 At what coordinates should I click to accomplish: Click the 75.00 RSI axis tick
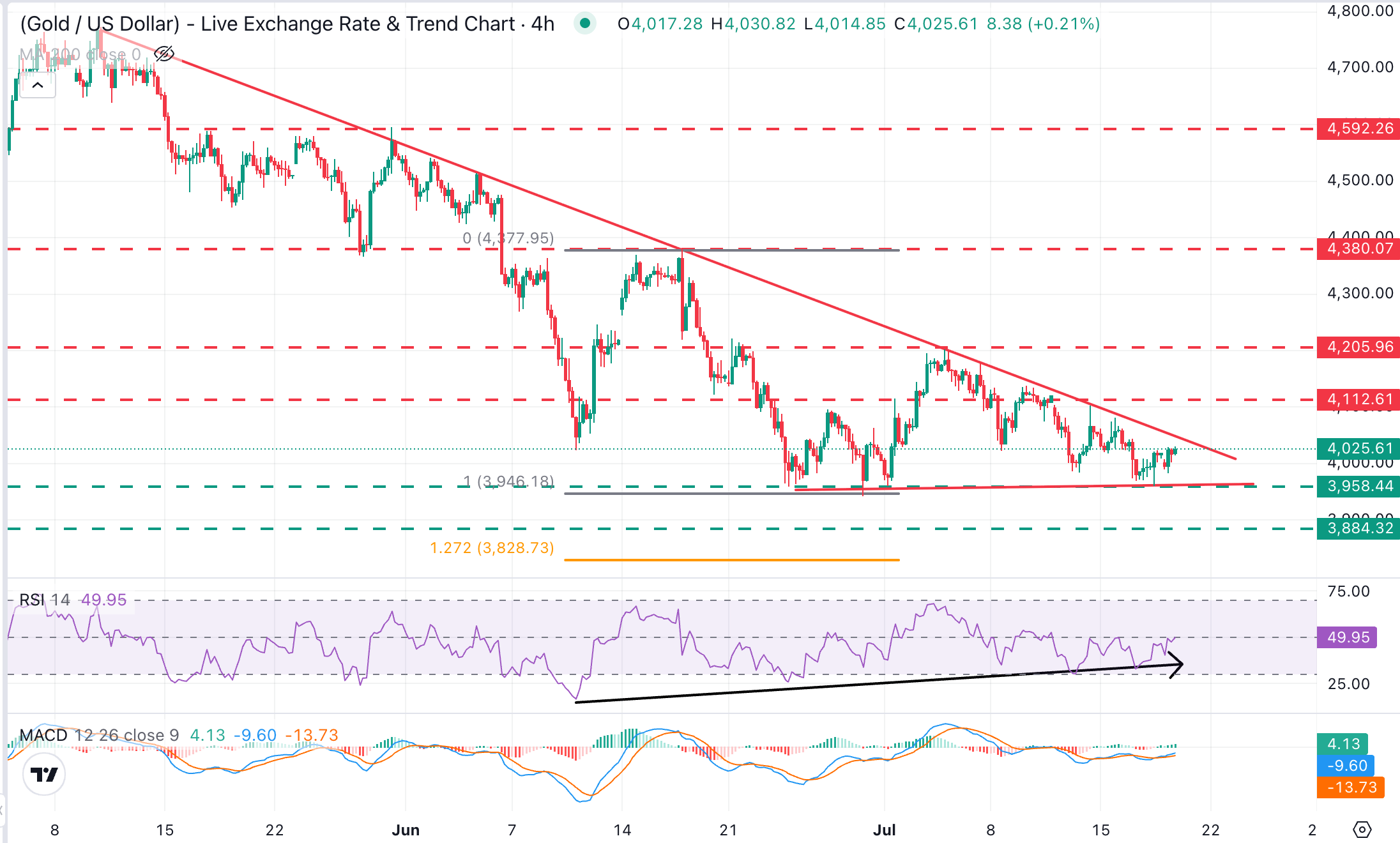[1348, 591]
